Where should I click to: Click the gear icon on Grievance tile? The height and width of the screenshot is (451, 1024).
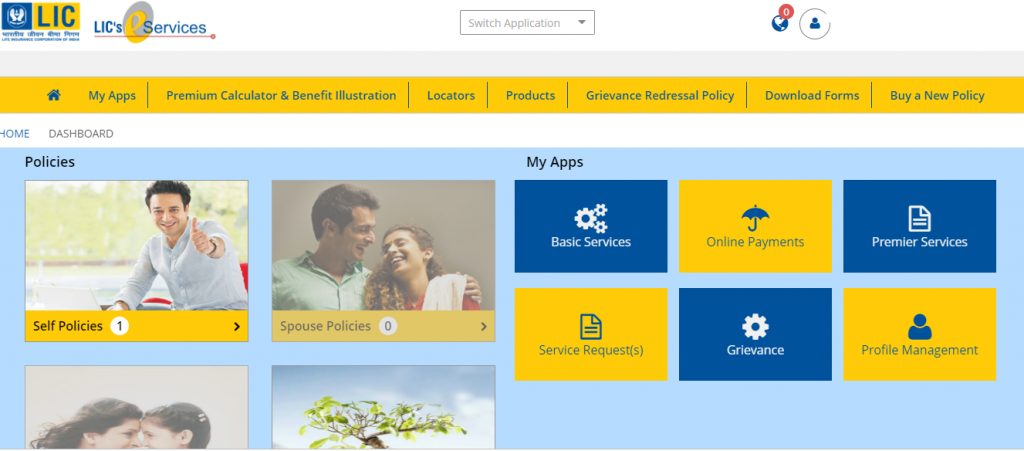point(755,327)
